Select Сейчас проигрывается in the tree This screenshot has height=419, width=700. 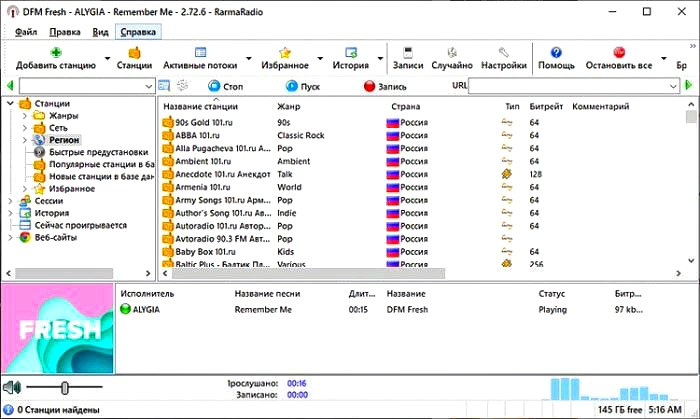[81, 225]
